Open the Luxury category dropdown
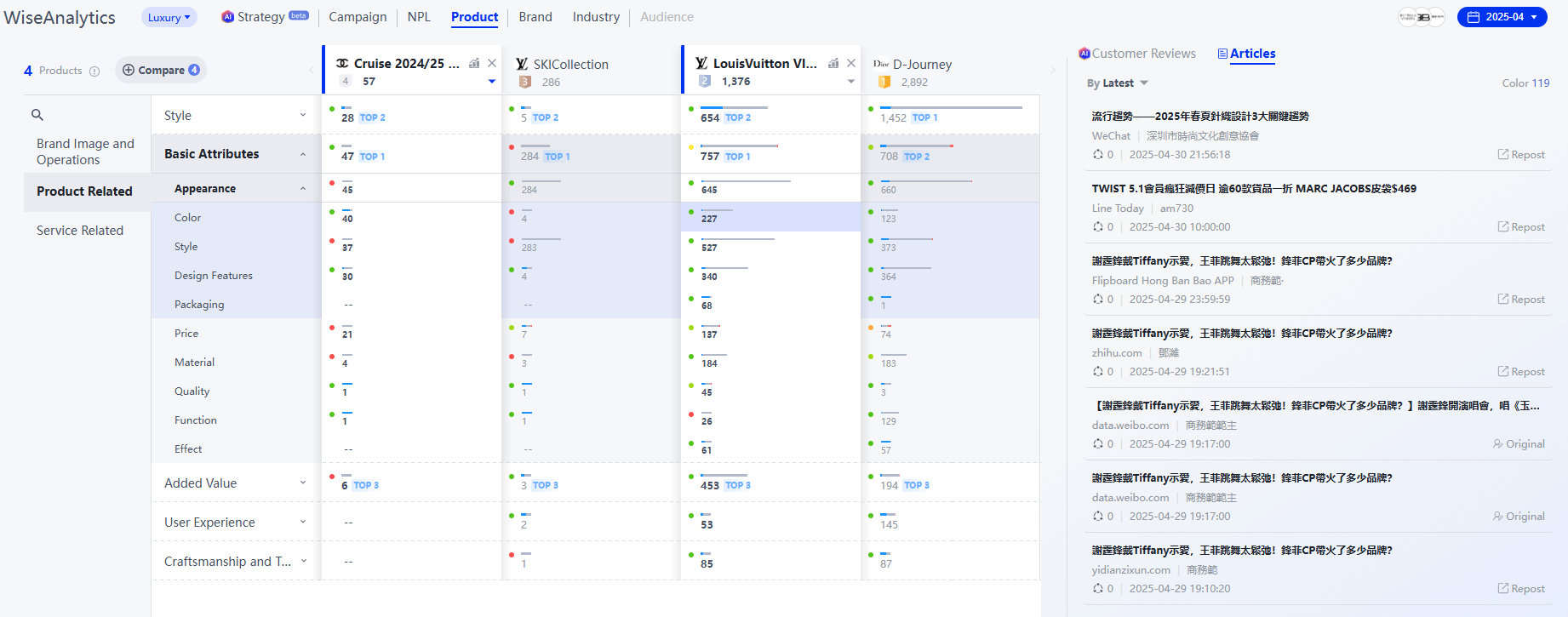Screen dimensions: 1568x617 [x=169, y=17]
